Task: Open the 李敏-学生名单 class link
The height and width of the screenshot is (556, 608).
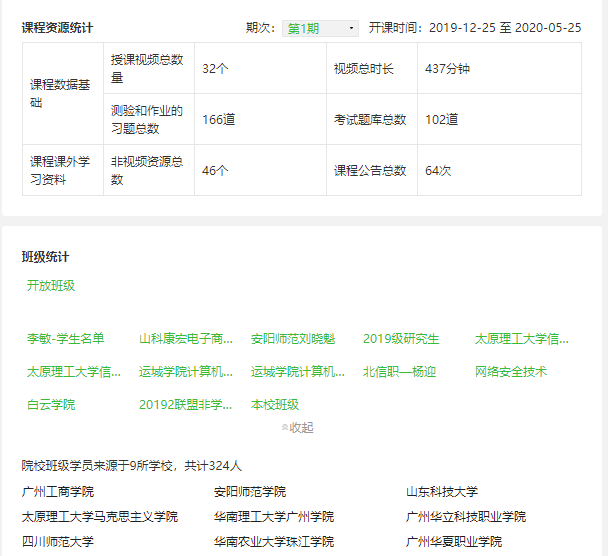Action: click(66, 339)
